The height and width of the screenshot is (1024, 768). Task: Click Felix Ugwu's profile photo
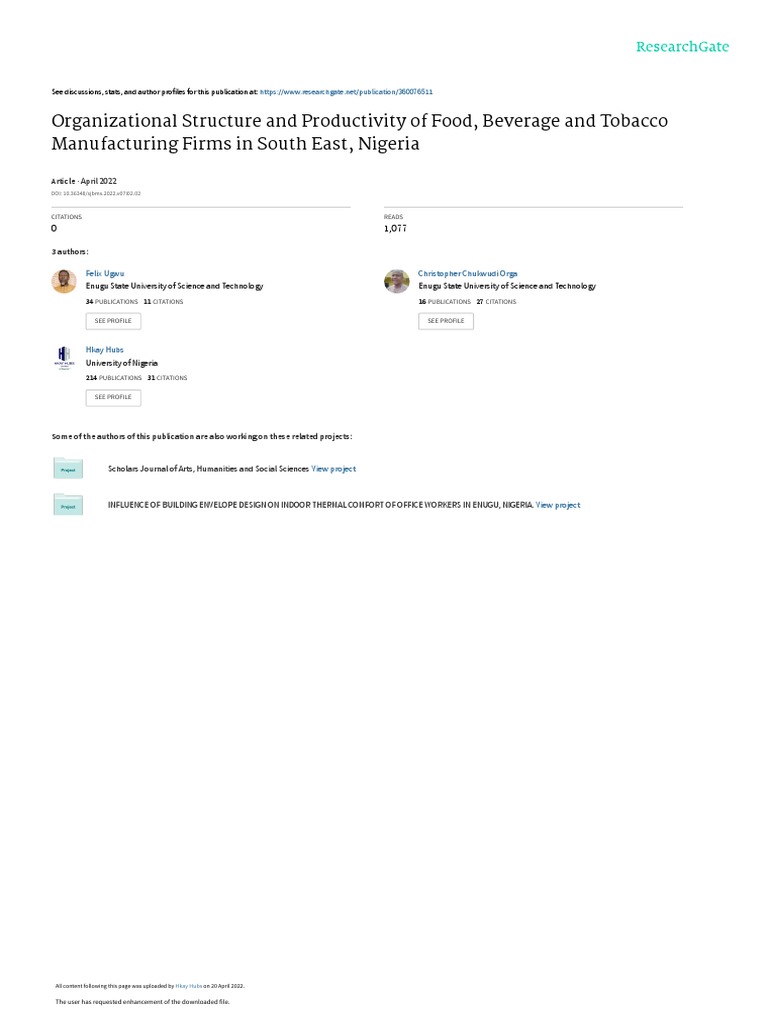coord(64,281)
